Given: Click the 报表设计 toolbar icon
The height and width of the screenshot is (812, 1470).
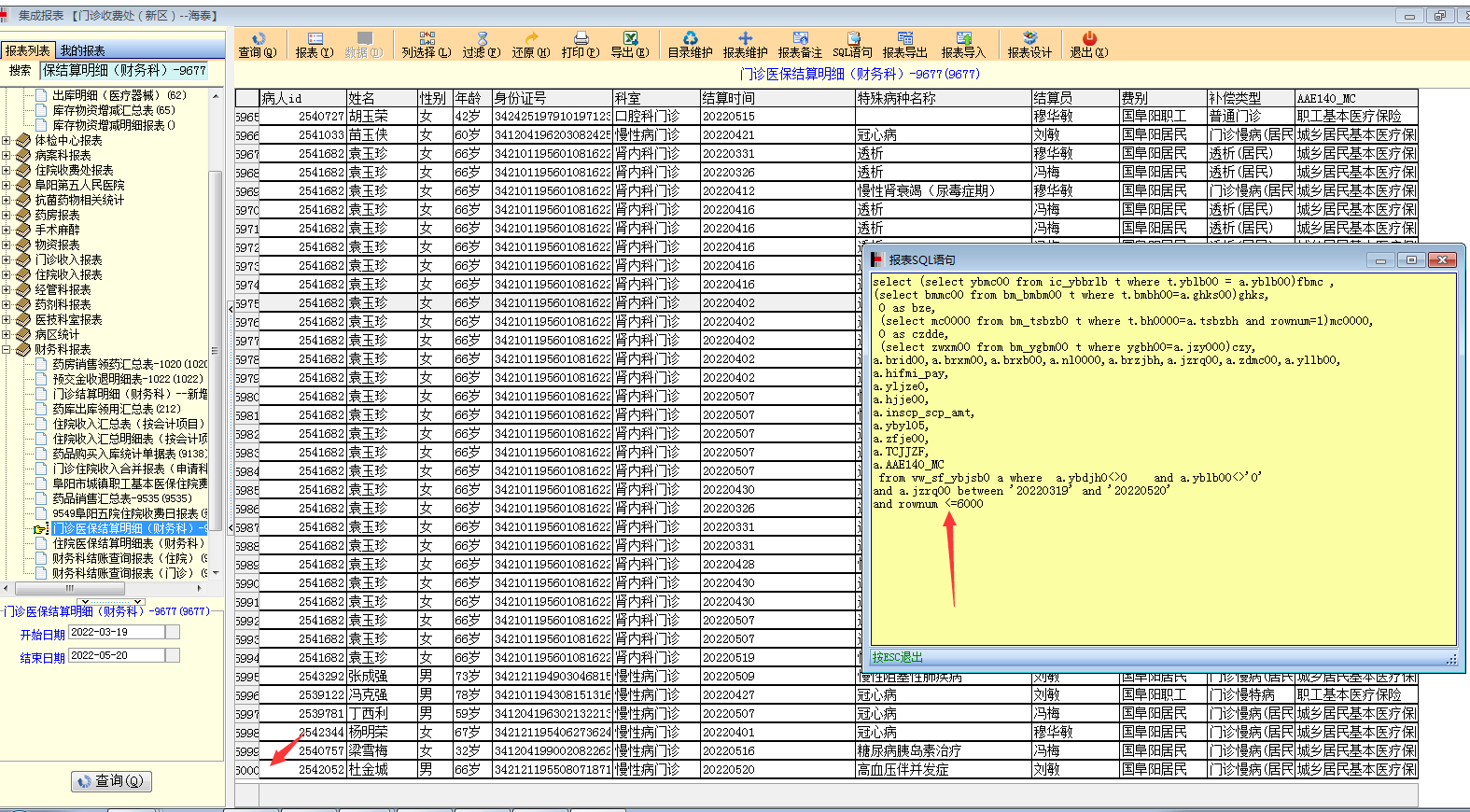Looking at the screenshot, I should pos(1029,39).
